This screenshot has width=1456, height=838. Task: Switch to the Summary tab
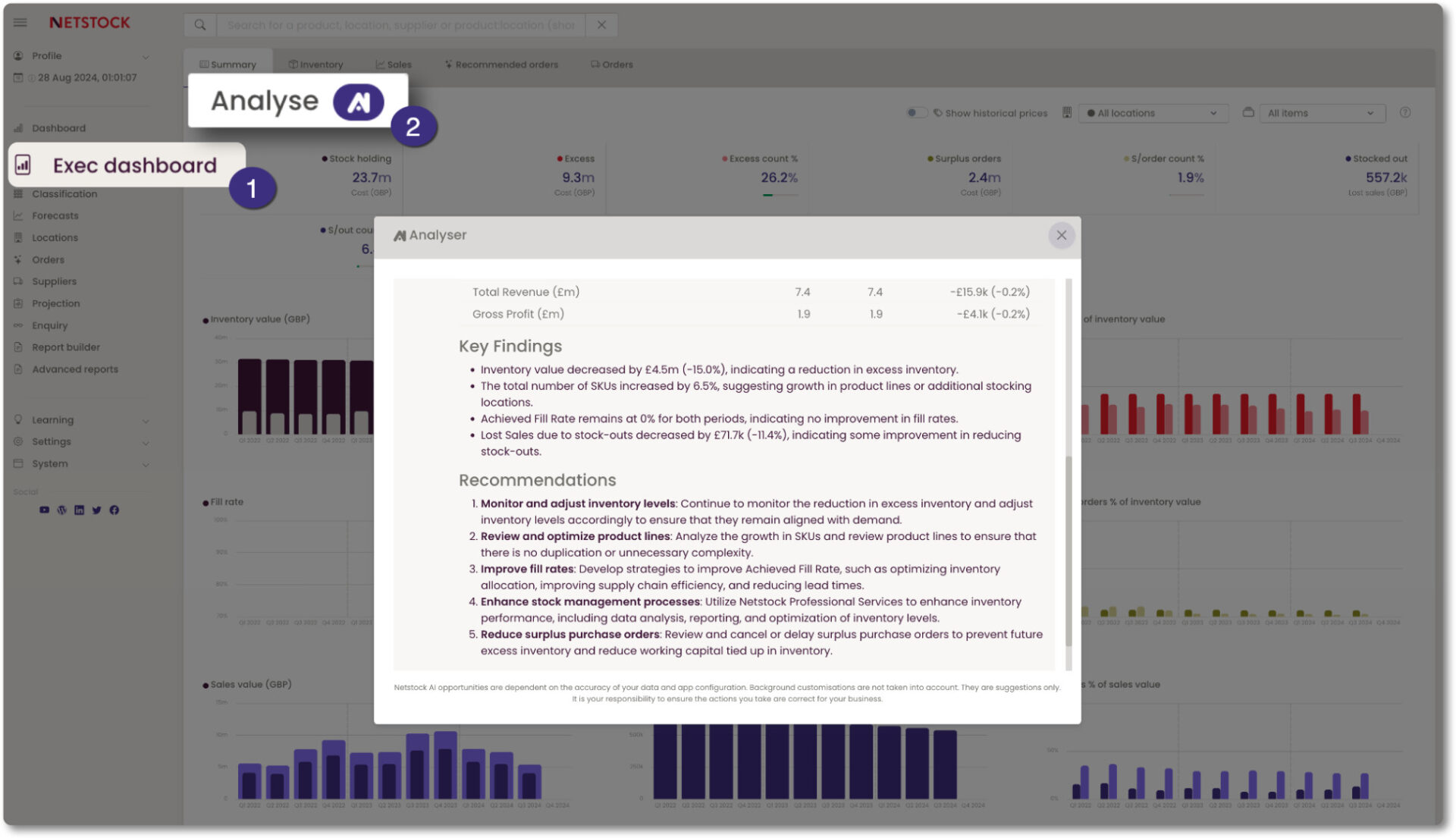click(227, 64)
